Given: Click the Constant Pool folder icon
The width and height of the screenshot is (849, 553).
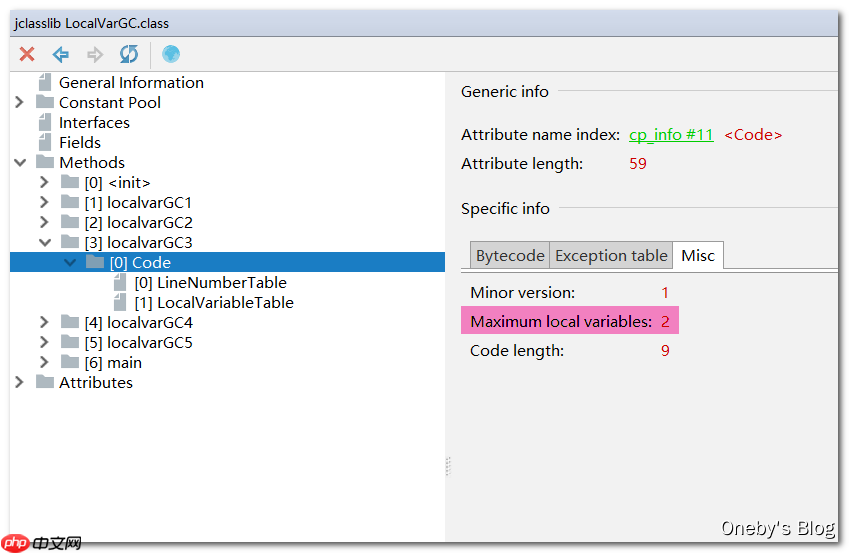Looking at the screenshot, I should [x=45, y=103].
